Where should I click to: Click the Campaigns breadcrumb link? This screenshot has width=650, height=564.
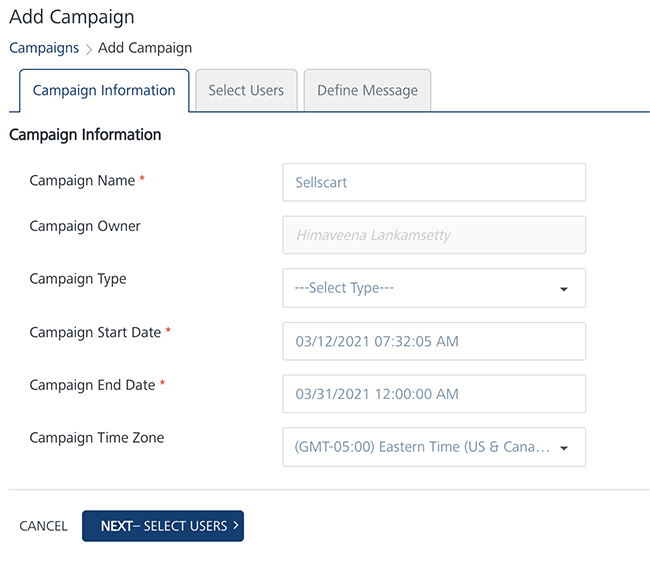(x=44, y=48)
